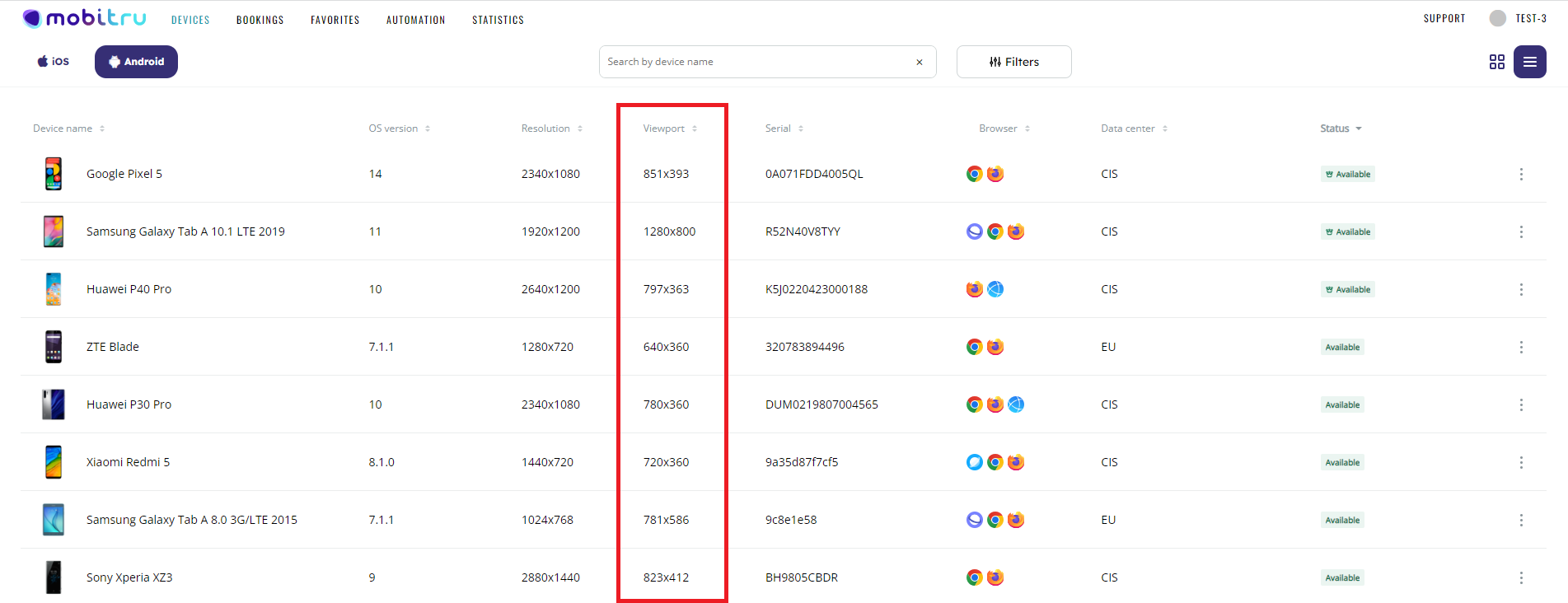Open Firefox on Xiaomi Redmi 5
This screenshot has height=603, width=1568.
pos(1016,462)
